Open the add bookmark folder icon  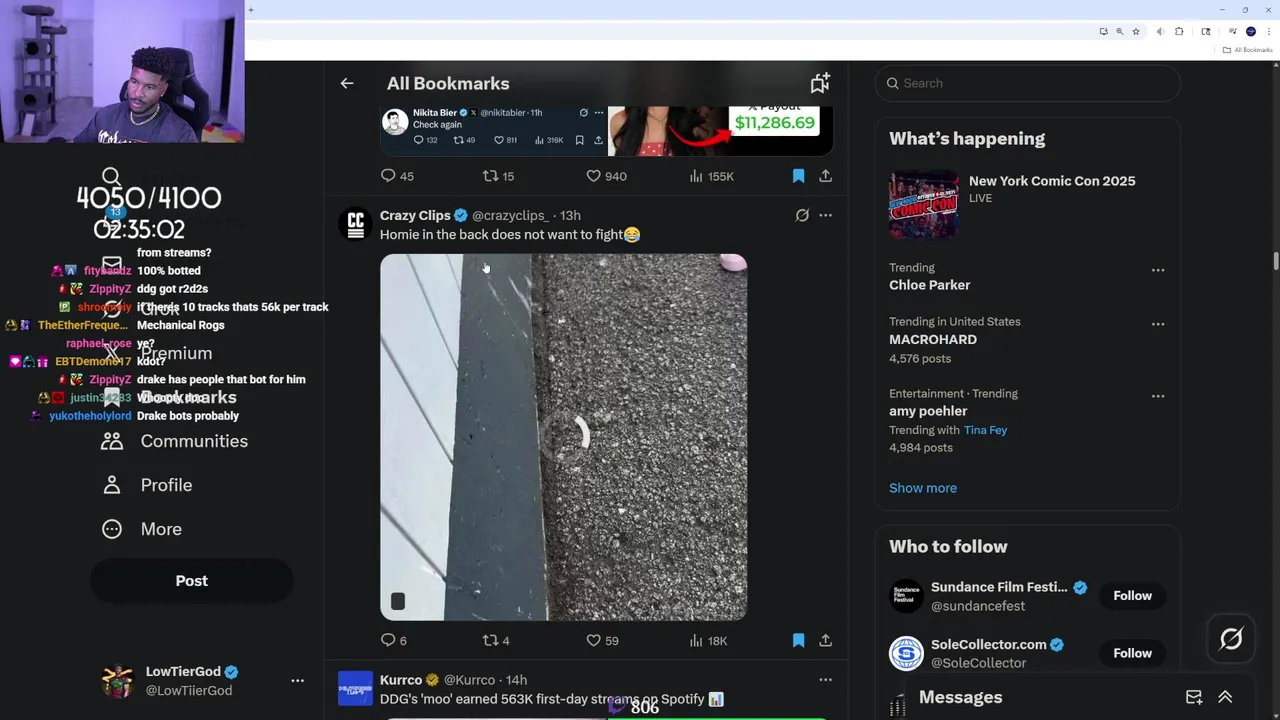(820, 83)
